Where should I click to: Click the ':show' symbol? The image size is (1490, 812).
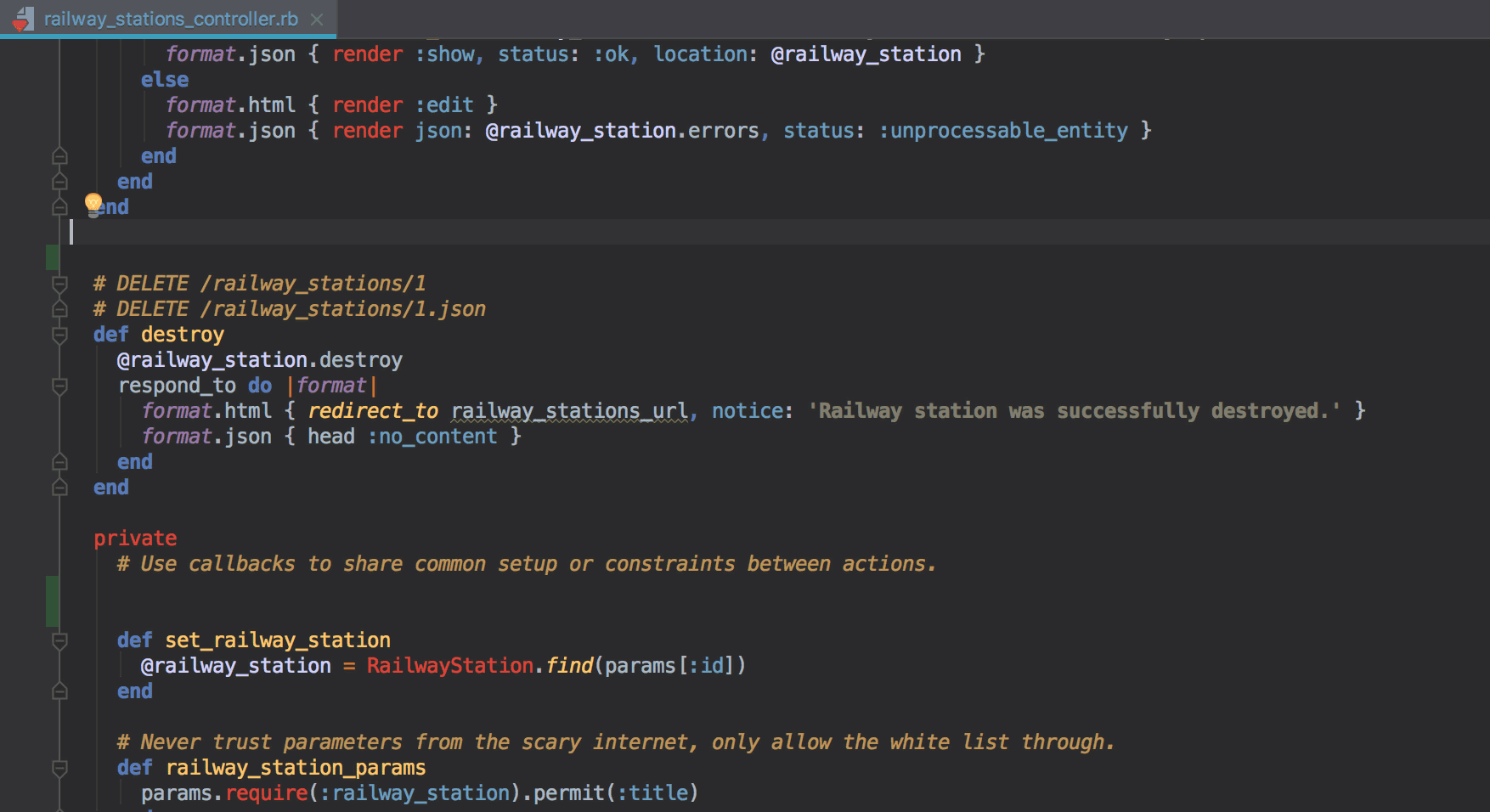click(x=444, y=54)
